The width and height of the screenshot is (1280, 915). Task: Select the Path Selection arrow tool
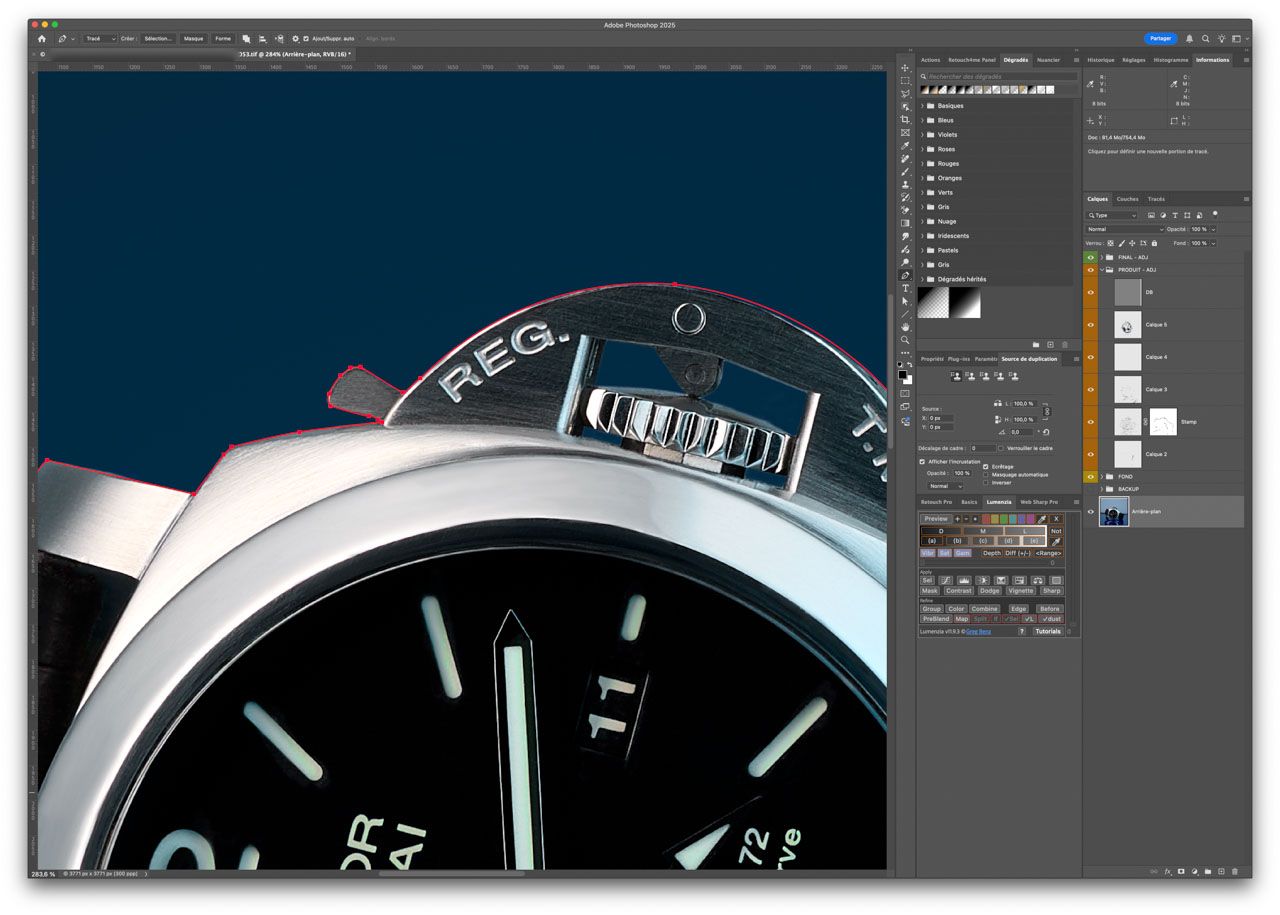coord(905,301)
